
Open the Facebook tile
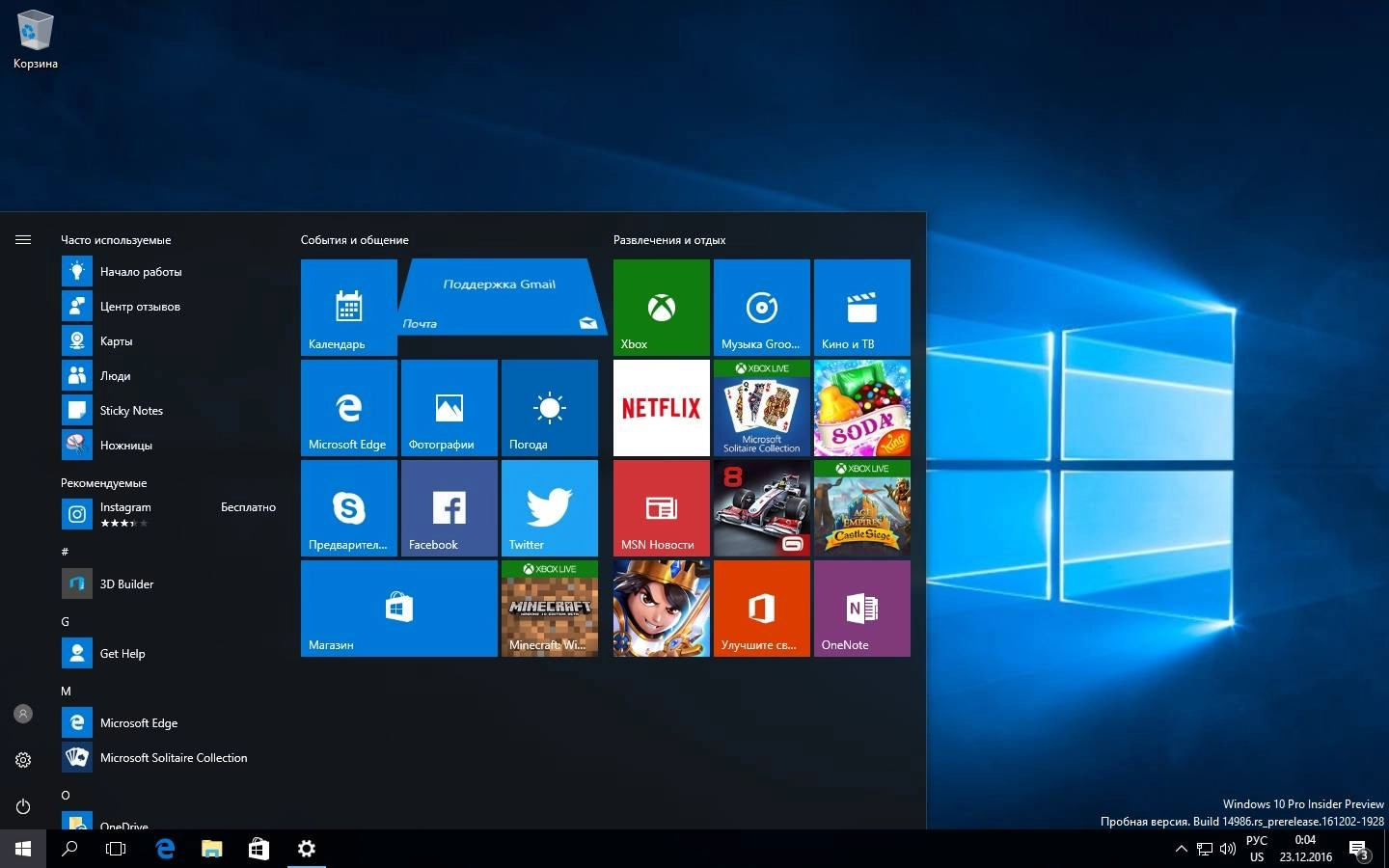coord(449,508)
